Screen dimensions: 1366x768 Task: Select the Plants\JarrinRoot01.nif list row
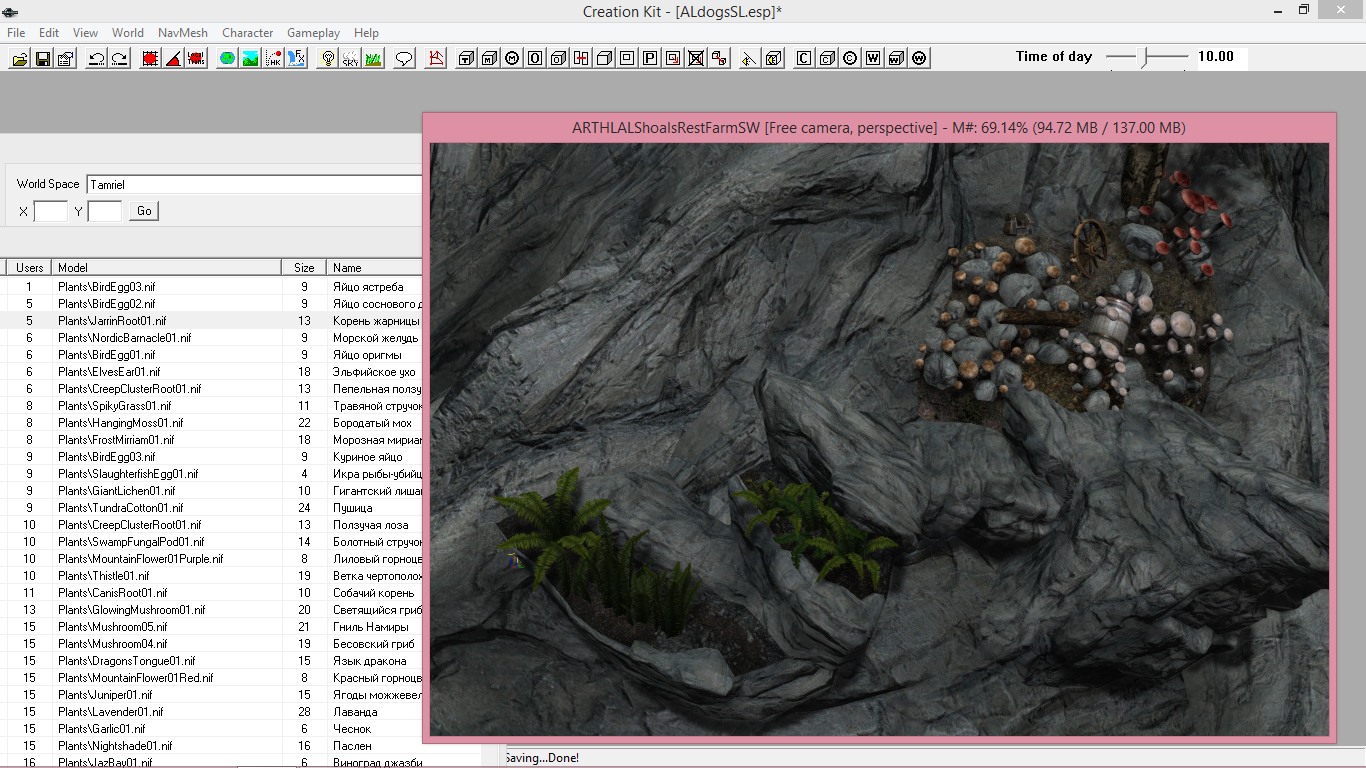click(112, 321)
